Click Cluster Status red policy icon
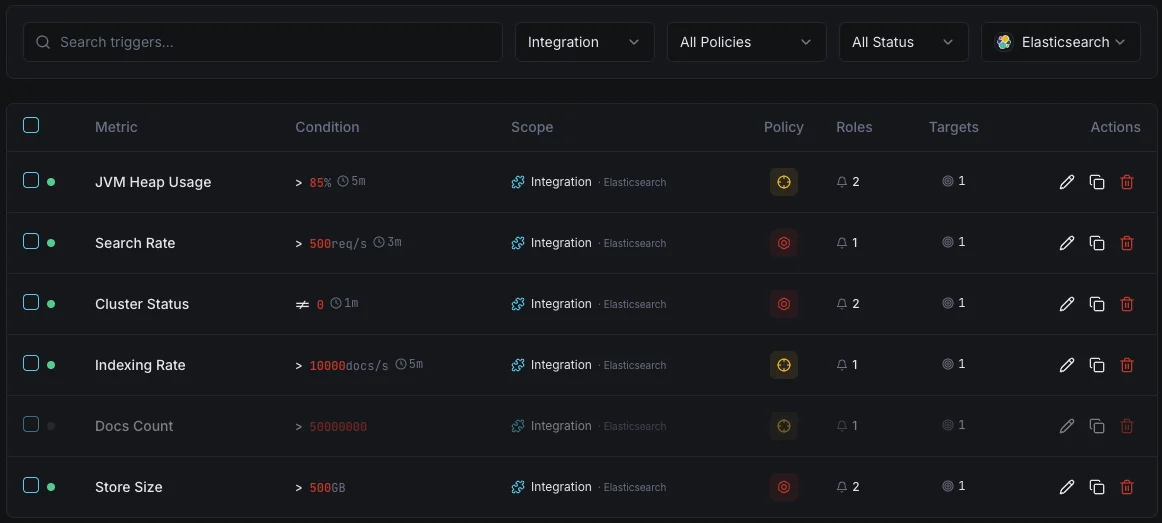 (783, 304)
